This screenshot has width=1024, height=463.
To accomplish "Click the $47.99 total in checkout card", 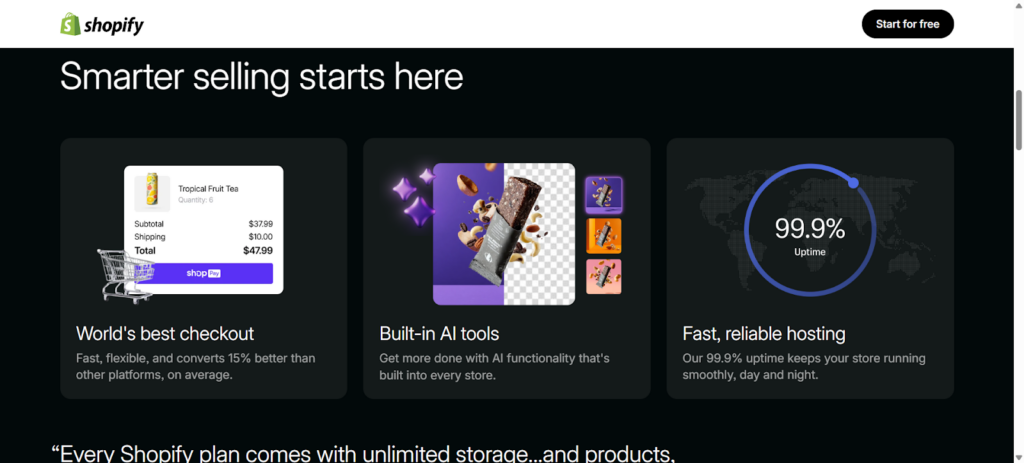I will [x=257, y=250].
